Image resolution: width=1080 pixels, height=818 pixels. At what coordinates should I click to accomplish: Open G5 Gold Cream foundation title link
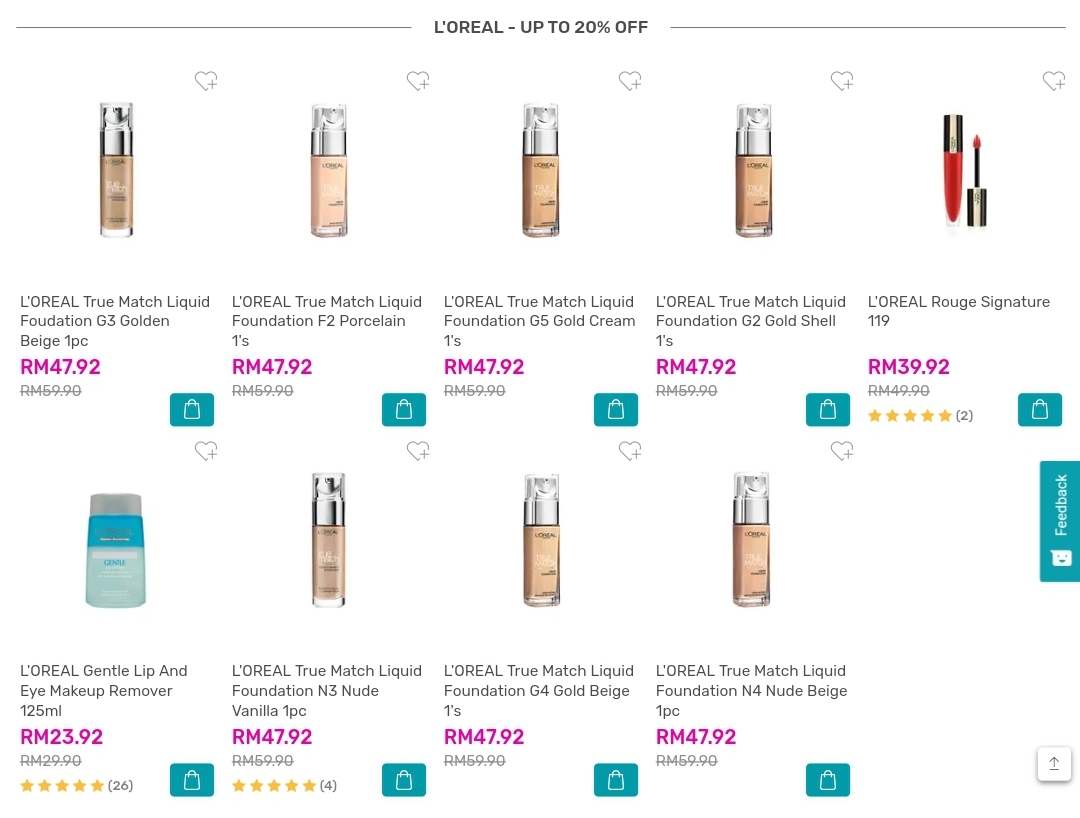pyautogui.click(x=539, y=321)
